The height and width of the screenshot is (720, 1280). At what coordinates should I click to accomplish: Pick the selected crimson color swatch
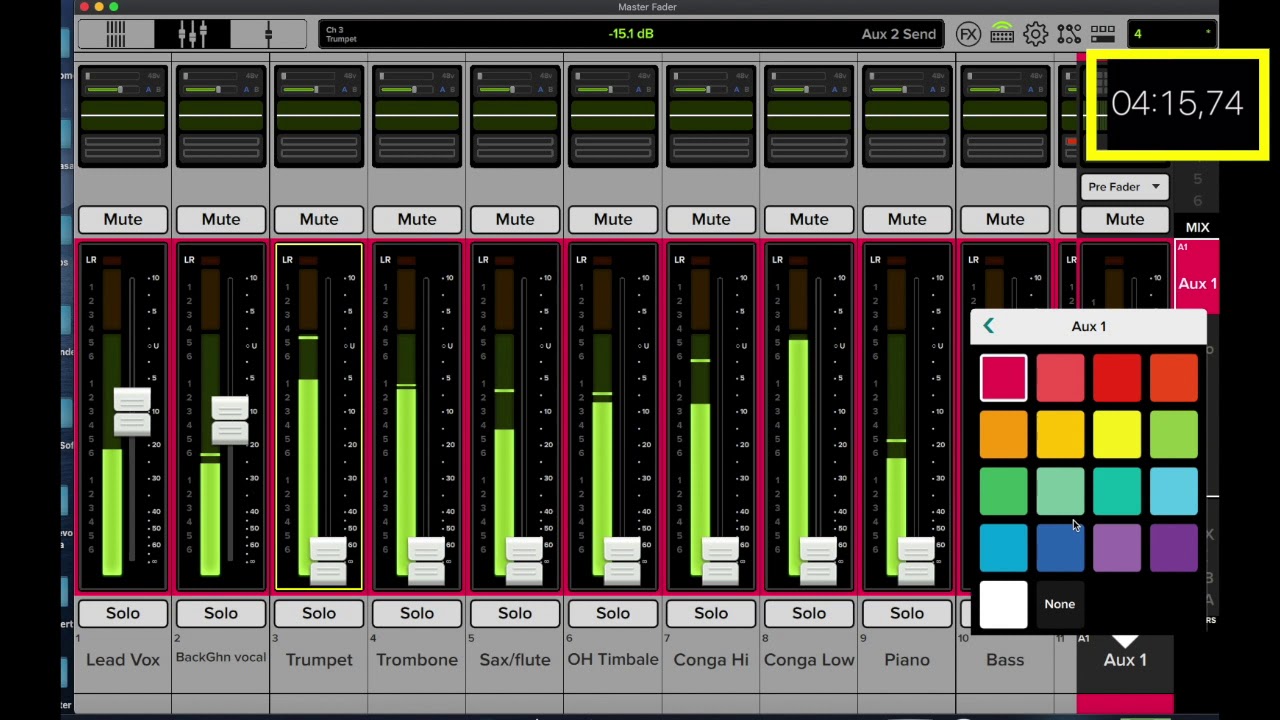1003,379
